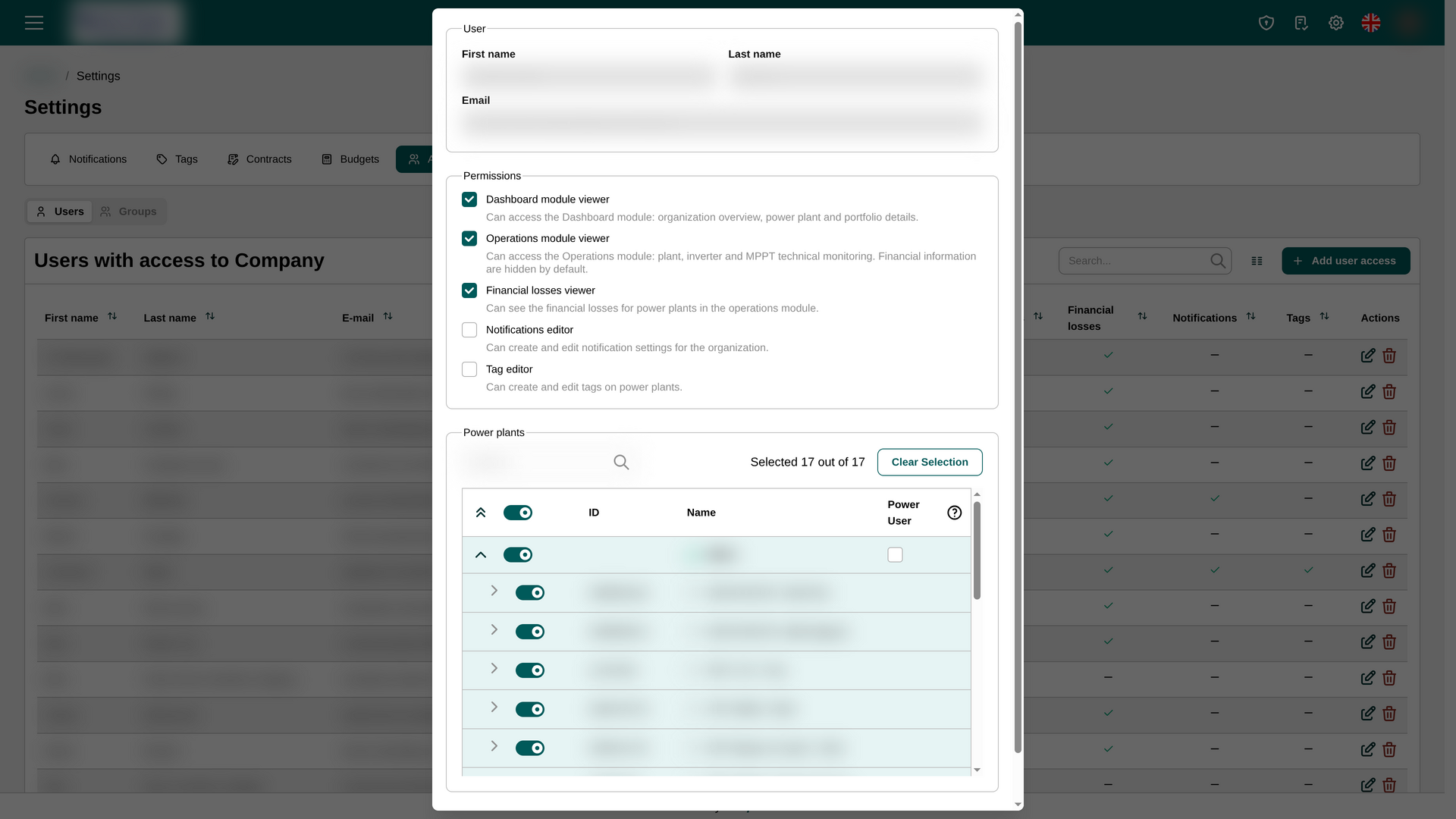
Task: Click the power plants list scrollbar
Action: coord(977,551)
